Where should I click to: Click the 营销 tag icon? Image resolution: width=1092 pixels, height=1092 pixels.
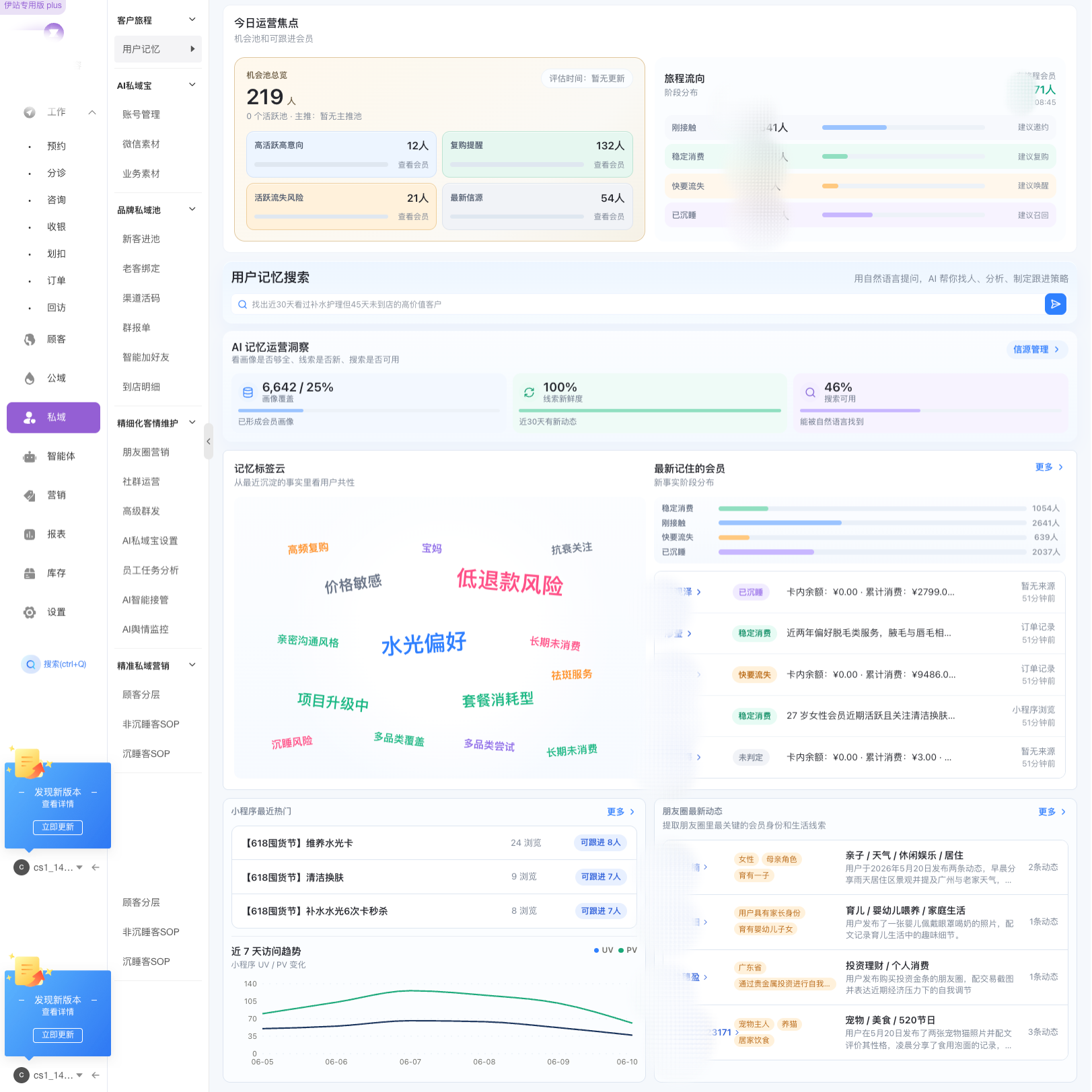click(x=30, y=496)
